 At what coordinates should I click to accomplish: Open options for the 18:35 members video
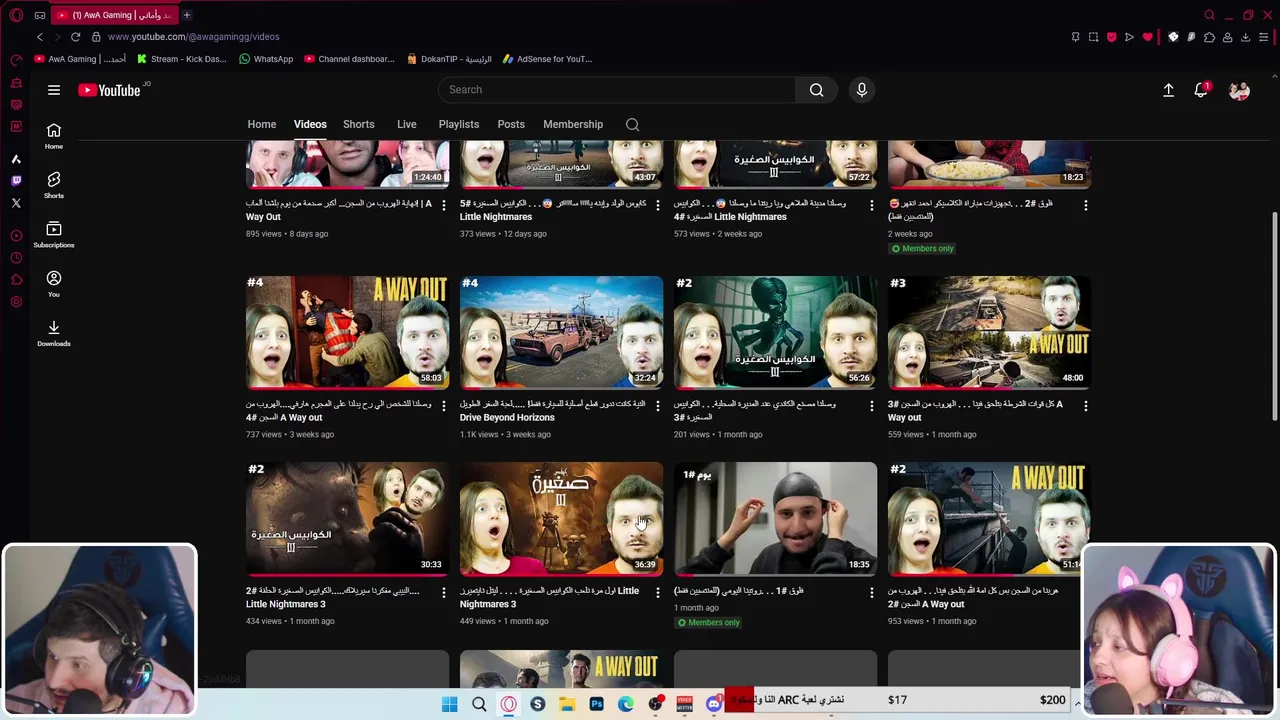[871, 592]
